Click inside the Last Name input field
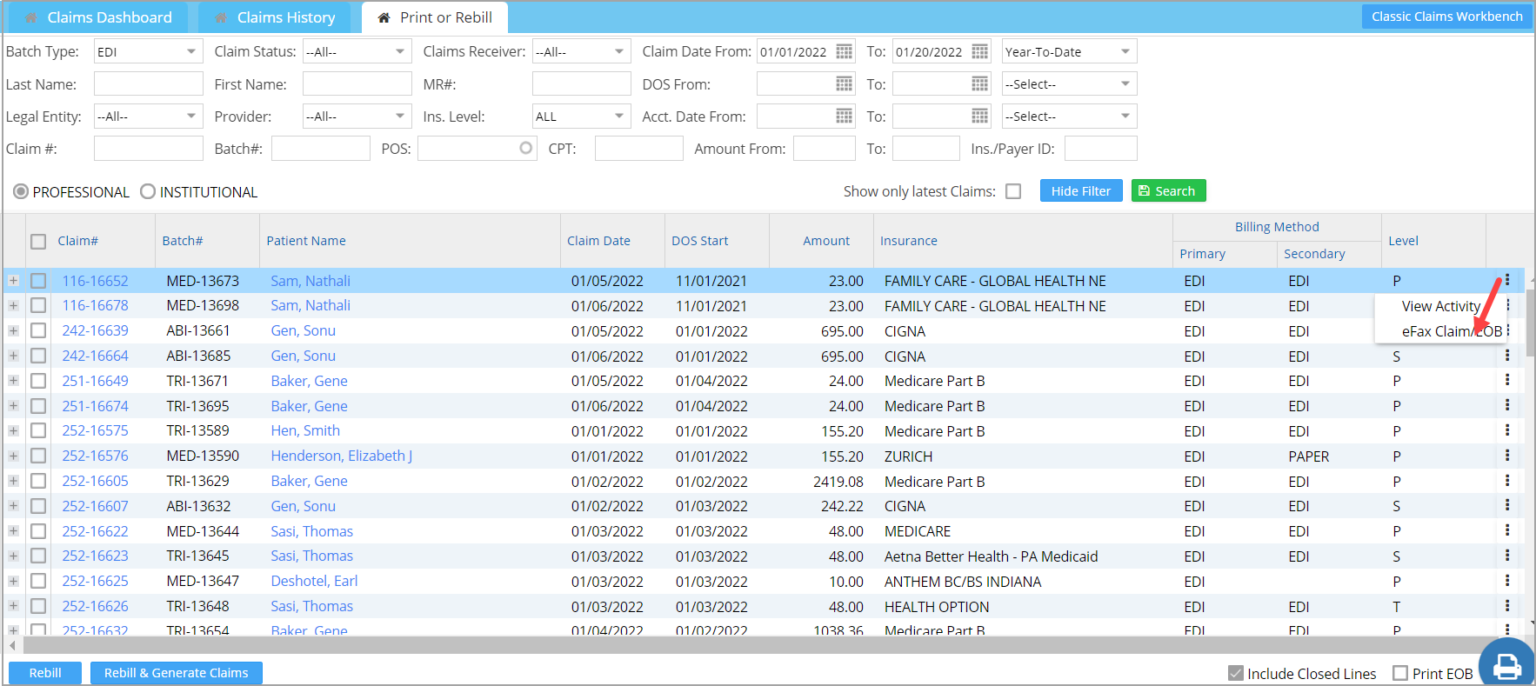Screen dimensions: 1536x686 147,84
